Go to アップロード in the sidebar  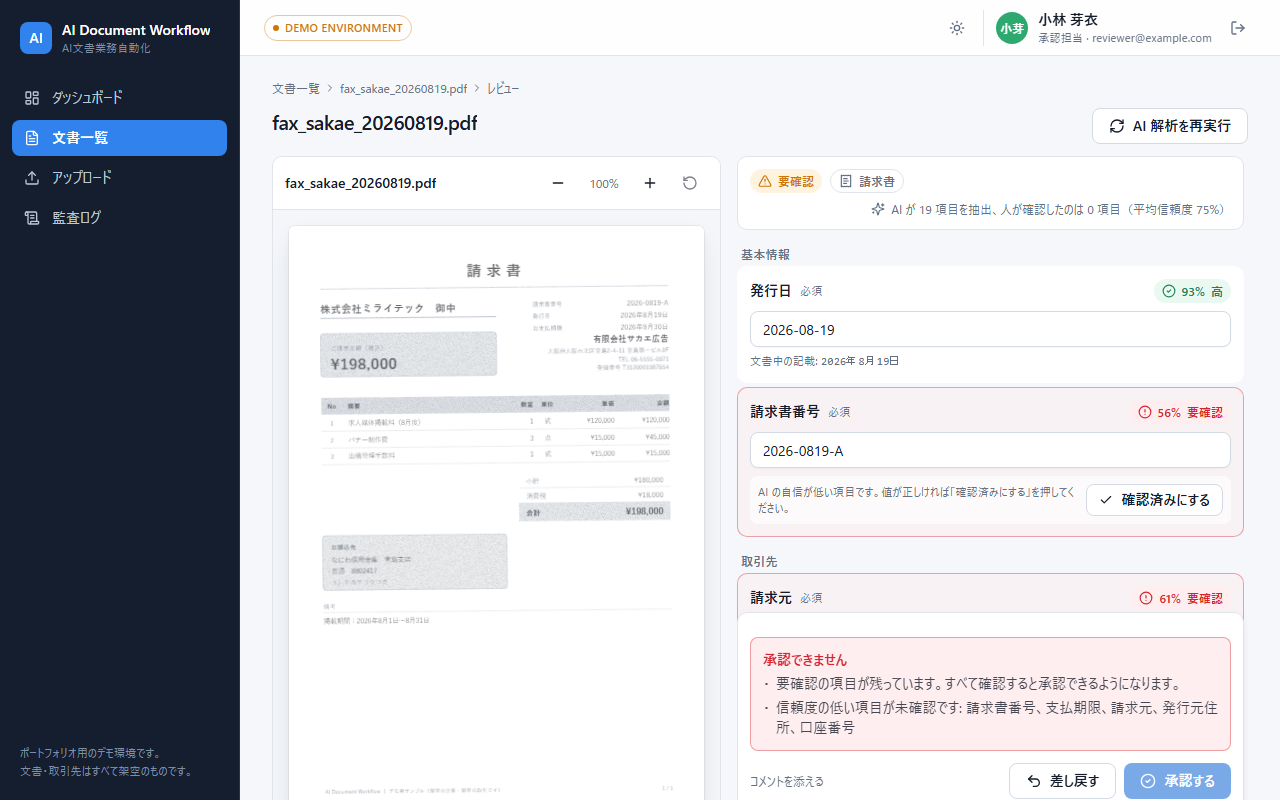click(120, 178)
